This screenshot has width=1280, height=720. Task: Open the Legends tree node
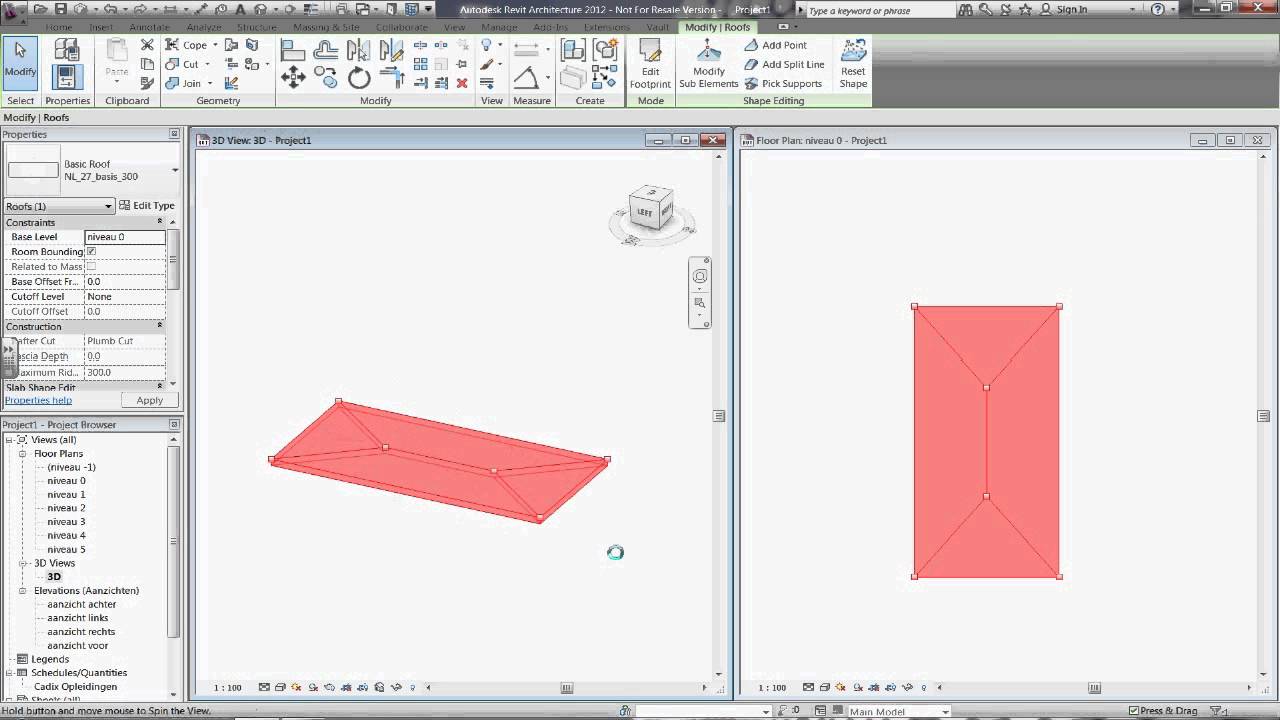(50, 659)
